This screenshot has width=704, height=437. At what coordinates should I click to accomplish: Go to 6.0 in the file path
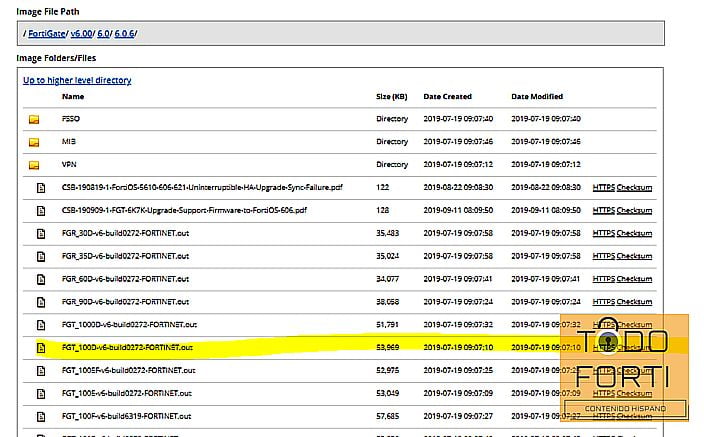(103, 33)
